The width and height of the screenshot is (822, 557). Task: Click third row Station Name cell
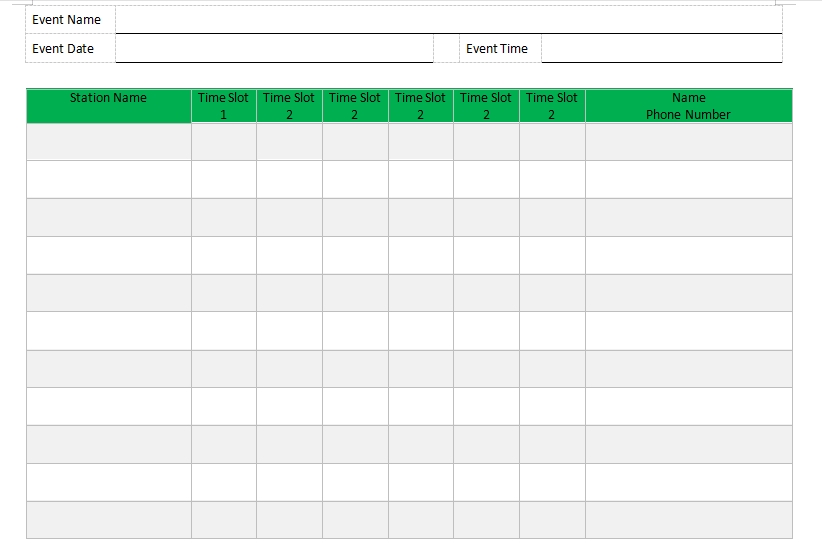coord(108,217)
